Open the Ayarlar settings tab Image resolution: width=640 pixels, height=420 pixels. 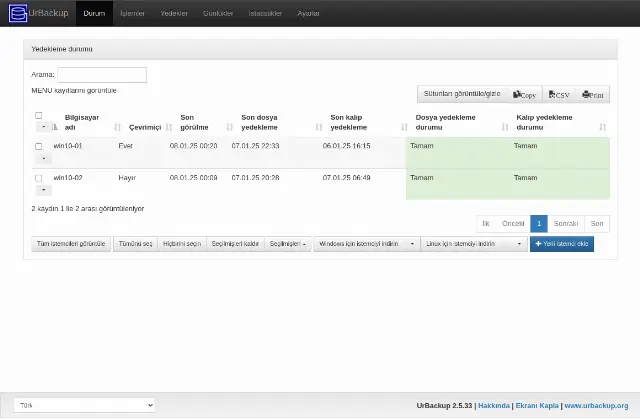[308, 13]
